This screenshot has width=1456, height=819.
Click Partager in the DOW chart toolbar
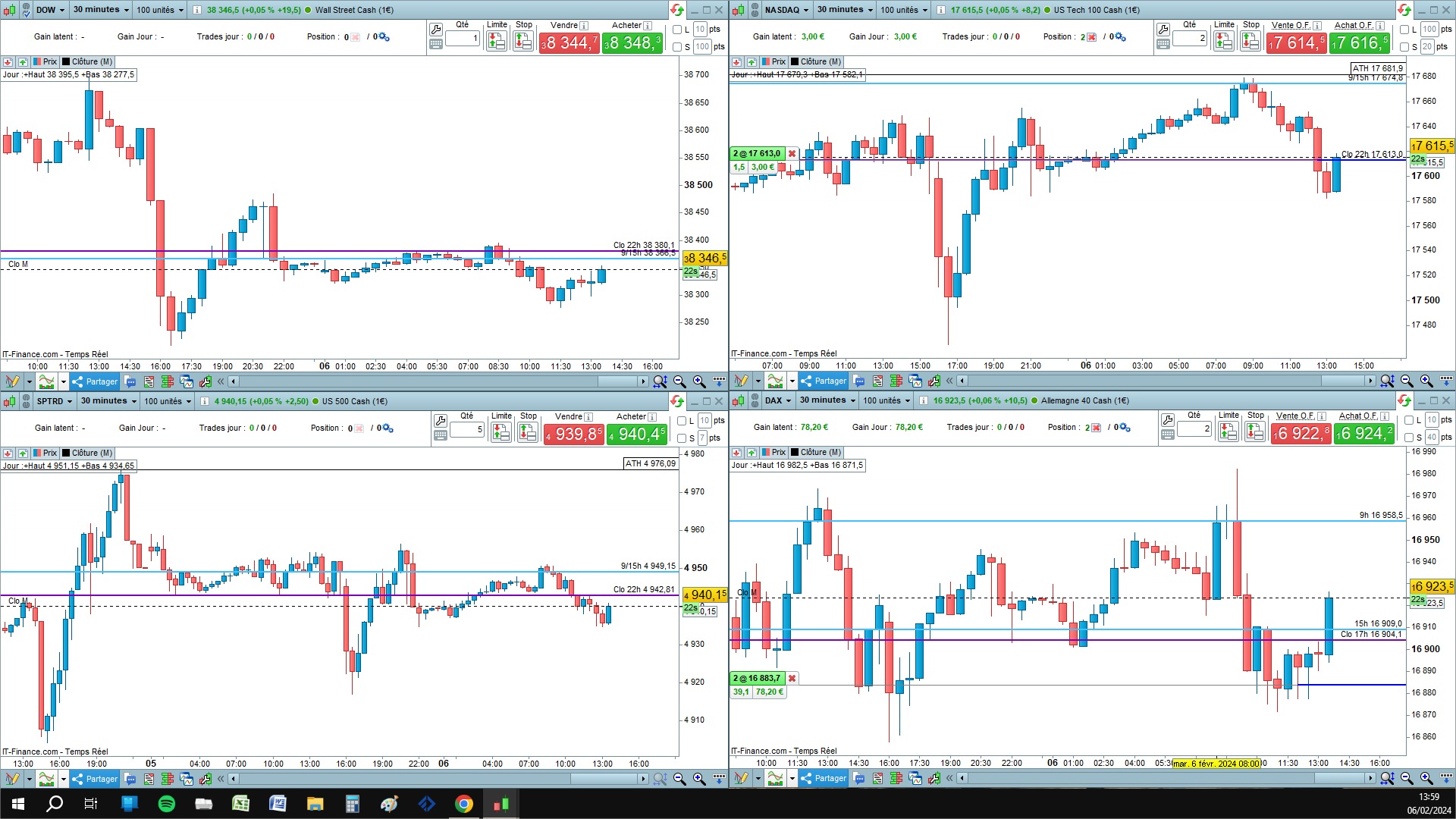[x=96, y=381]
